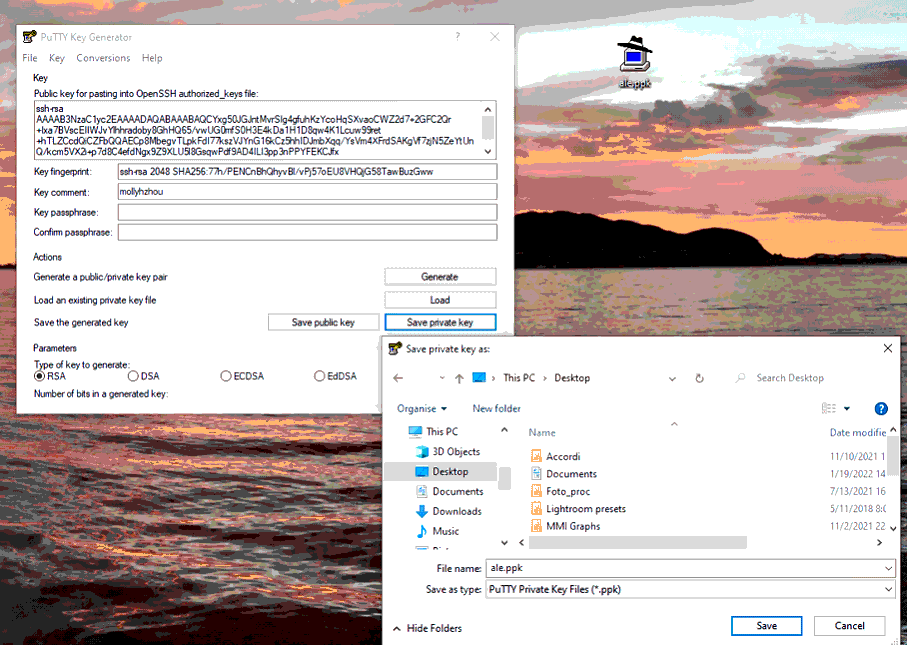Image resolution: width=908 pixels, height=646 pixels.
Task: Click the This PC breadcrumb computer icon
Action: click(x=479, y=377)
